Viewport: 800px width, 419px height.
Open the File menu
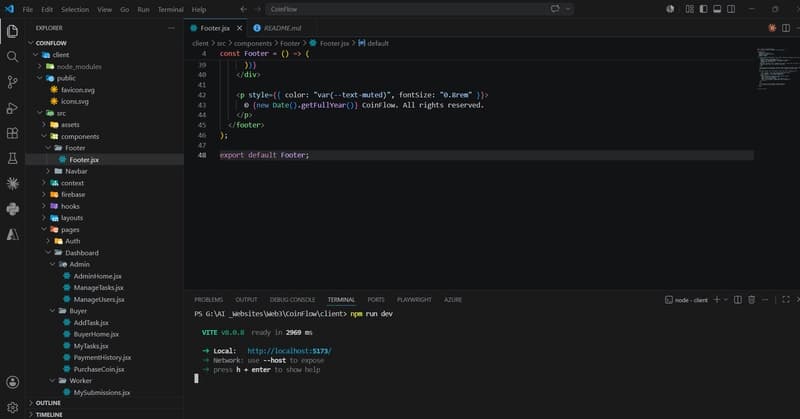click(28, 9)
